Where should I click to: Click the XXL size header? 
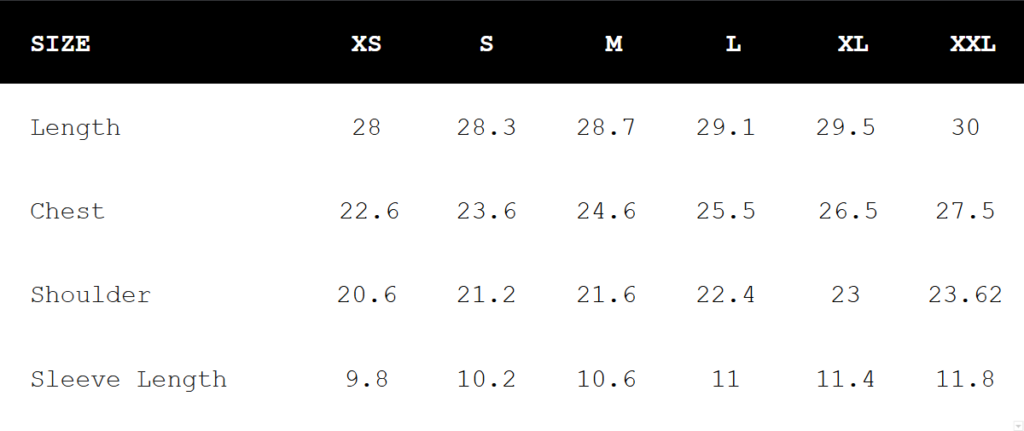[973, 44]
